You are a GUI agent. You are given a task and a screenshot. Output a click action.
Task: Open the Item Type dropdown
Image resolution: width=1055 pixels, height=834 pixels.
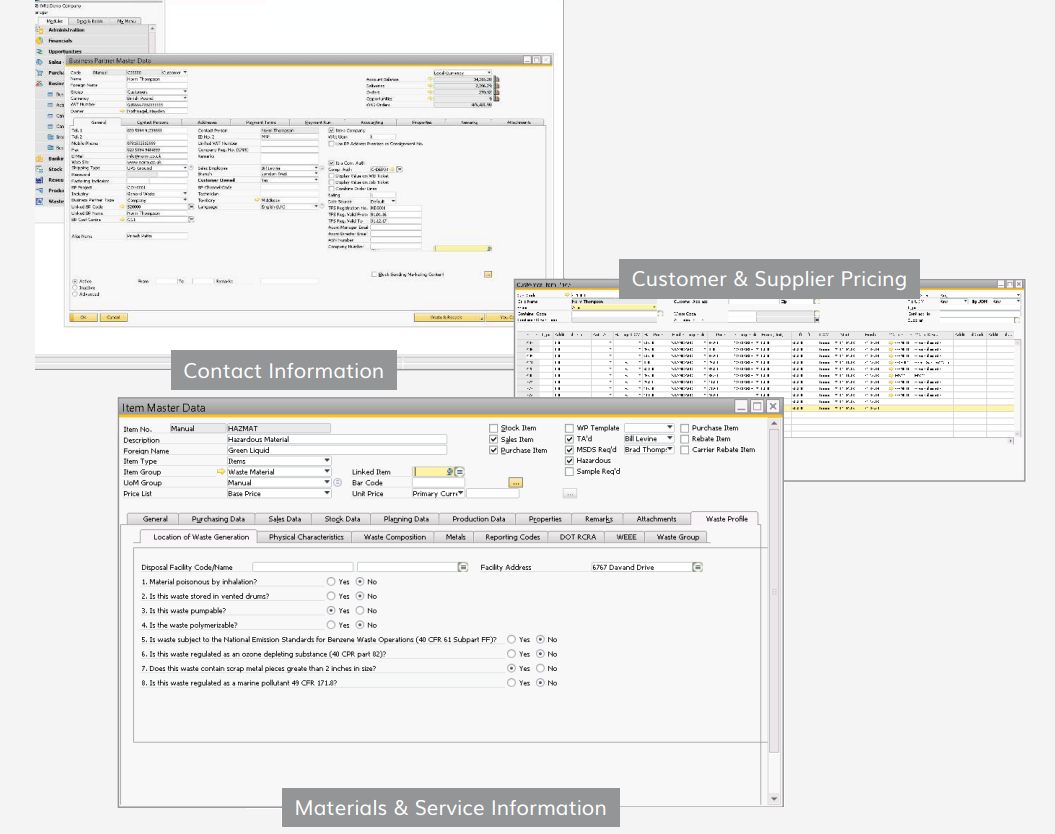[327, 460]
